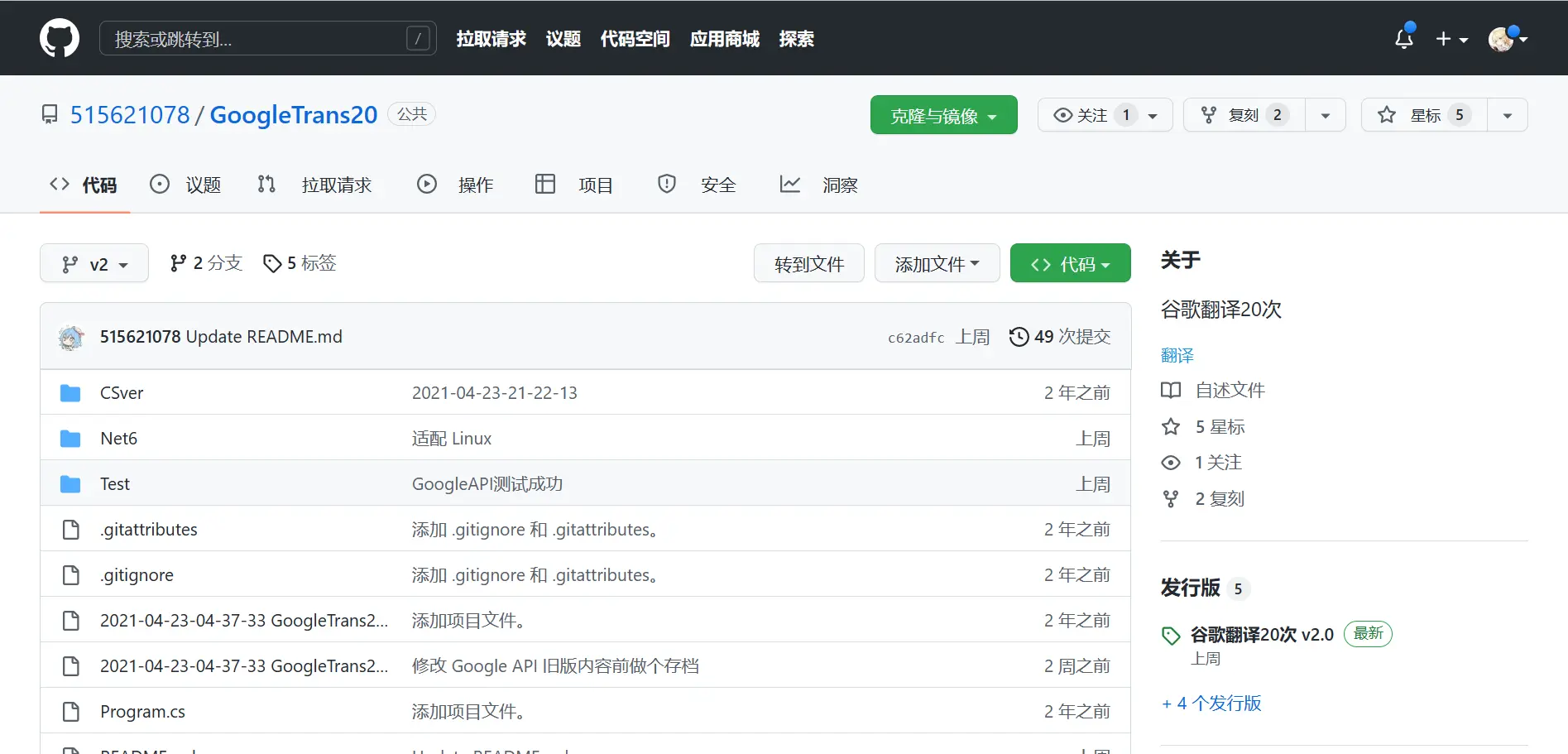Viewport: 1568px width, 754px height.
Task: Click the .gitignore file icon
Action: click(71, 575)
